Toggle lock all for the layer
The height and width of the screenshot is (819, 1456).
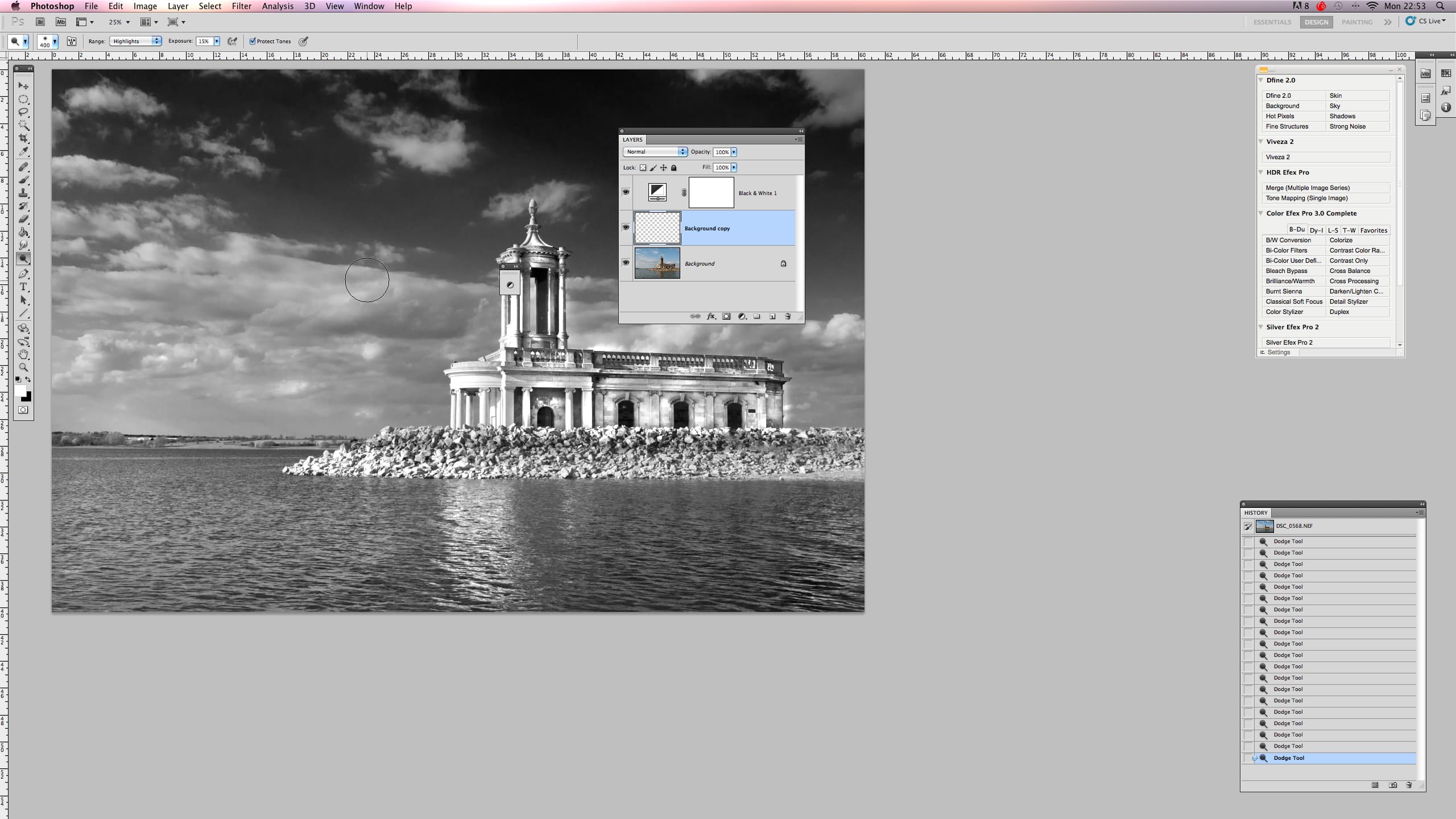(674, 167)
